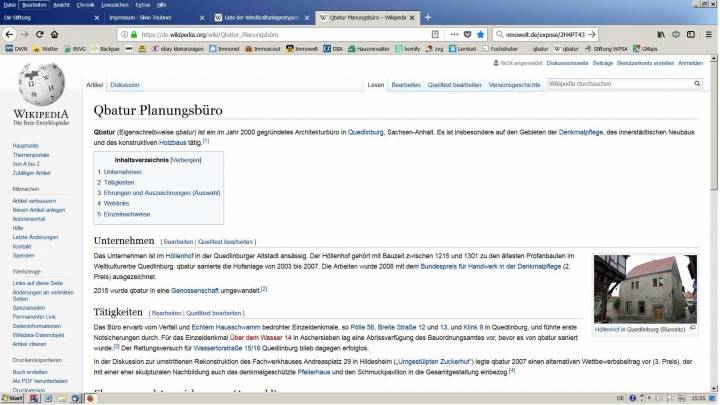Click the Anmelden login link
The width and height of the screenshot is (720, 405).
(x=690, y=63)
